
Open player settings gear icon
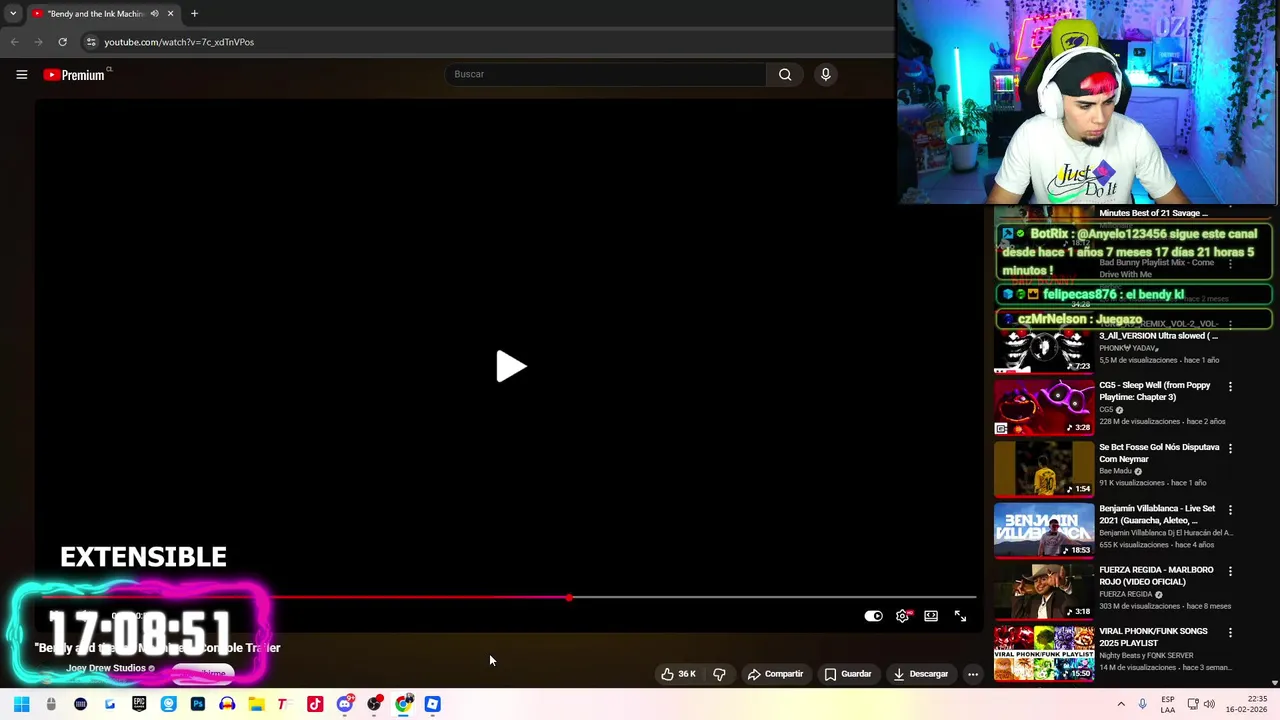[902, 616]
